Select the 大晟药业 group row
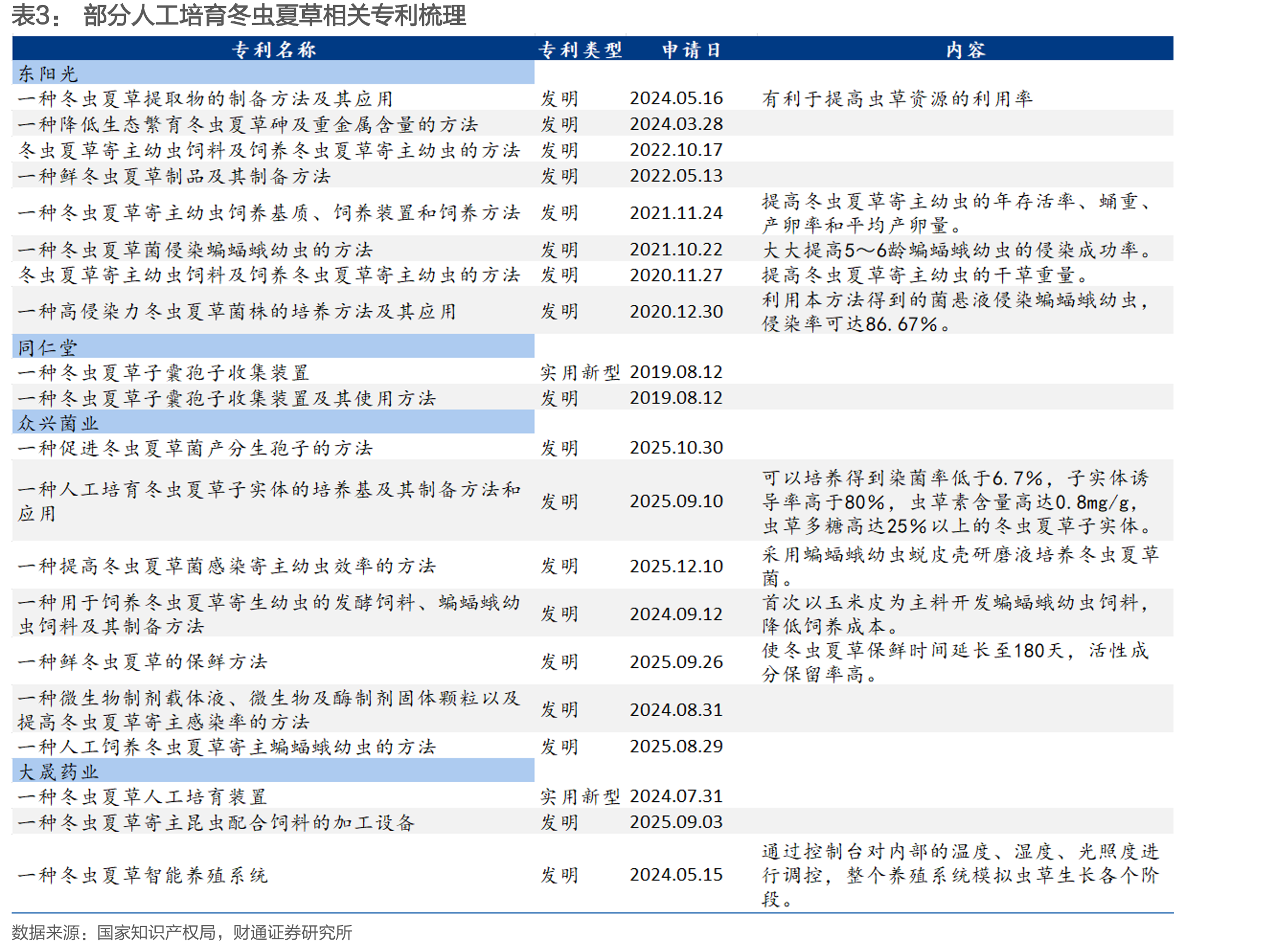Image resolution: width=1288 pixels, height=949 pixels. point(273,771)
